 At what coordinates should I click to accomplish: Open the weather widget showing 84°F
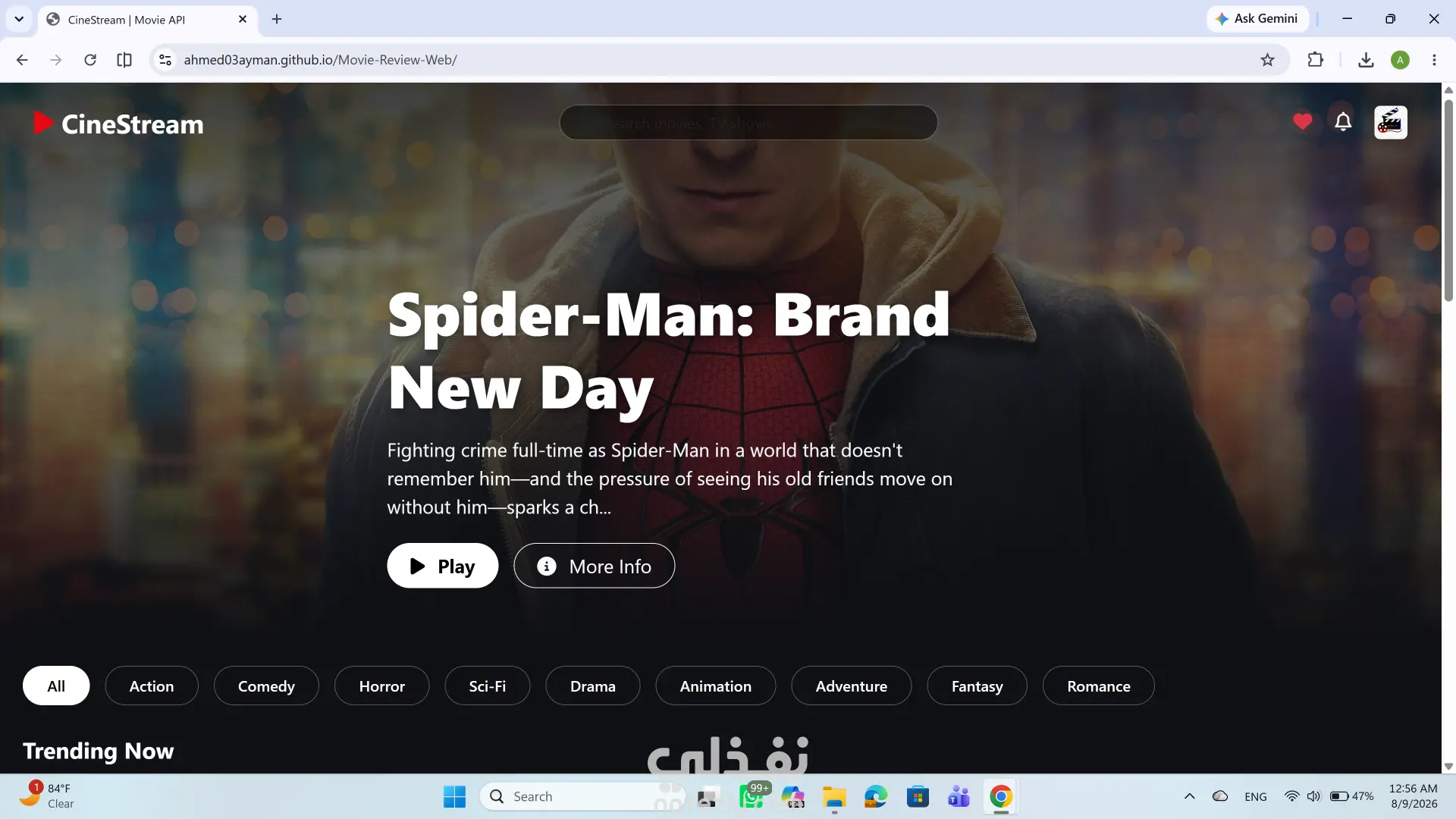[49, 796]
